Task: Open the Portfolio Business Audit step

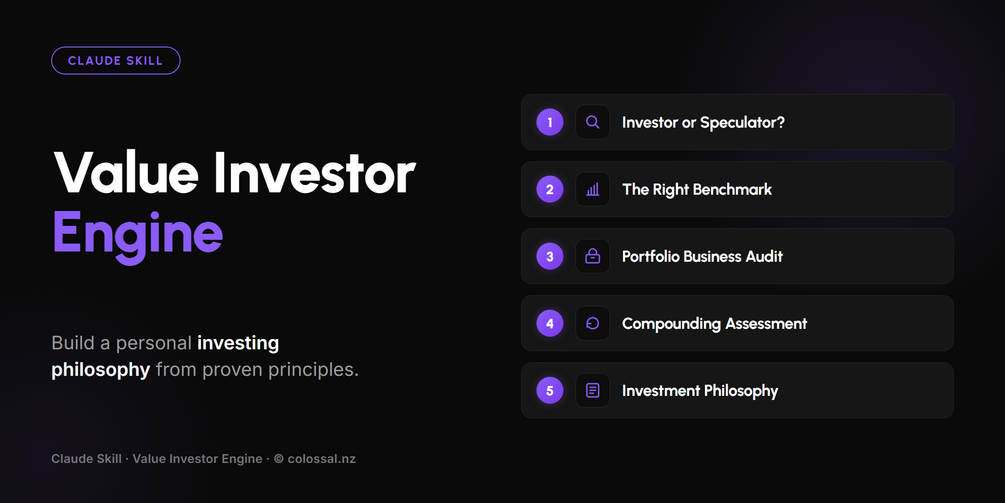Action: click(737, 256)
